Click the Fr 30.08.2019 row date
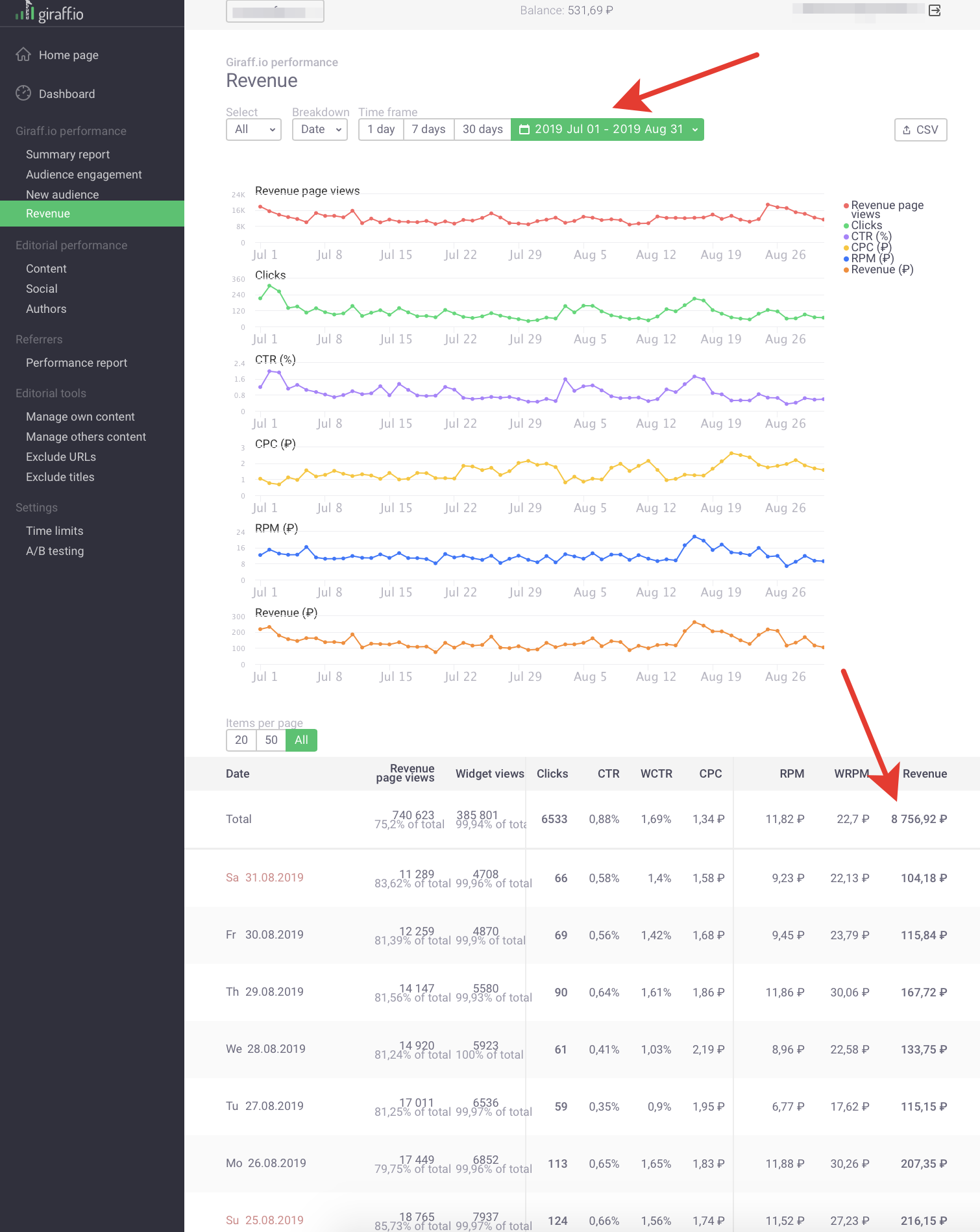The height and width of the screenshot is (1232, 980). (265, 935)
